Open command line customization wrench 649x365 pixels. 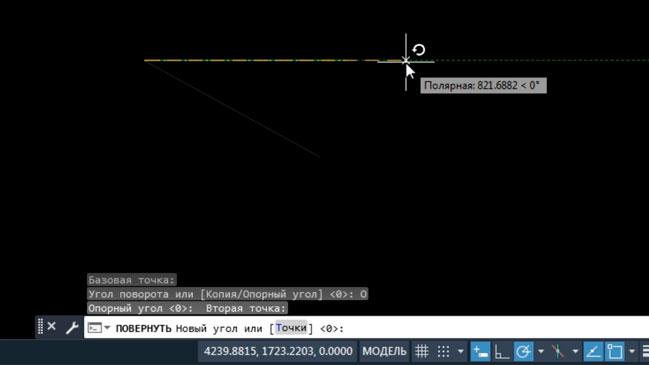click(72, 328)
